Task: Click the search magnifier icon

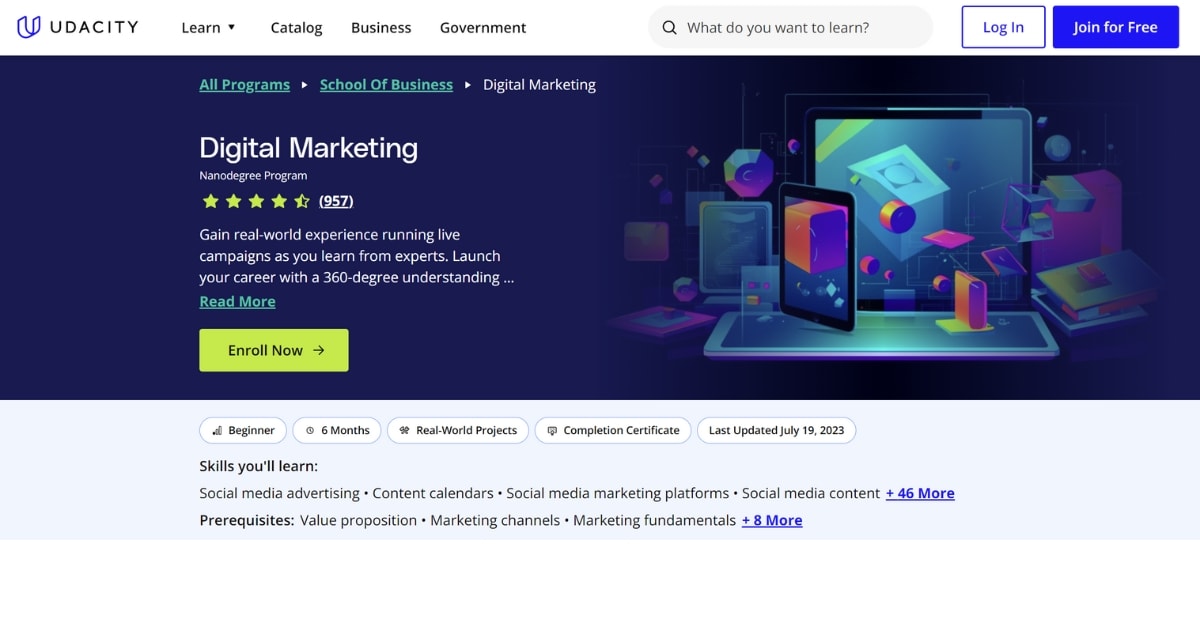Action: (669, 28)
